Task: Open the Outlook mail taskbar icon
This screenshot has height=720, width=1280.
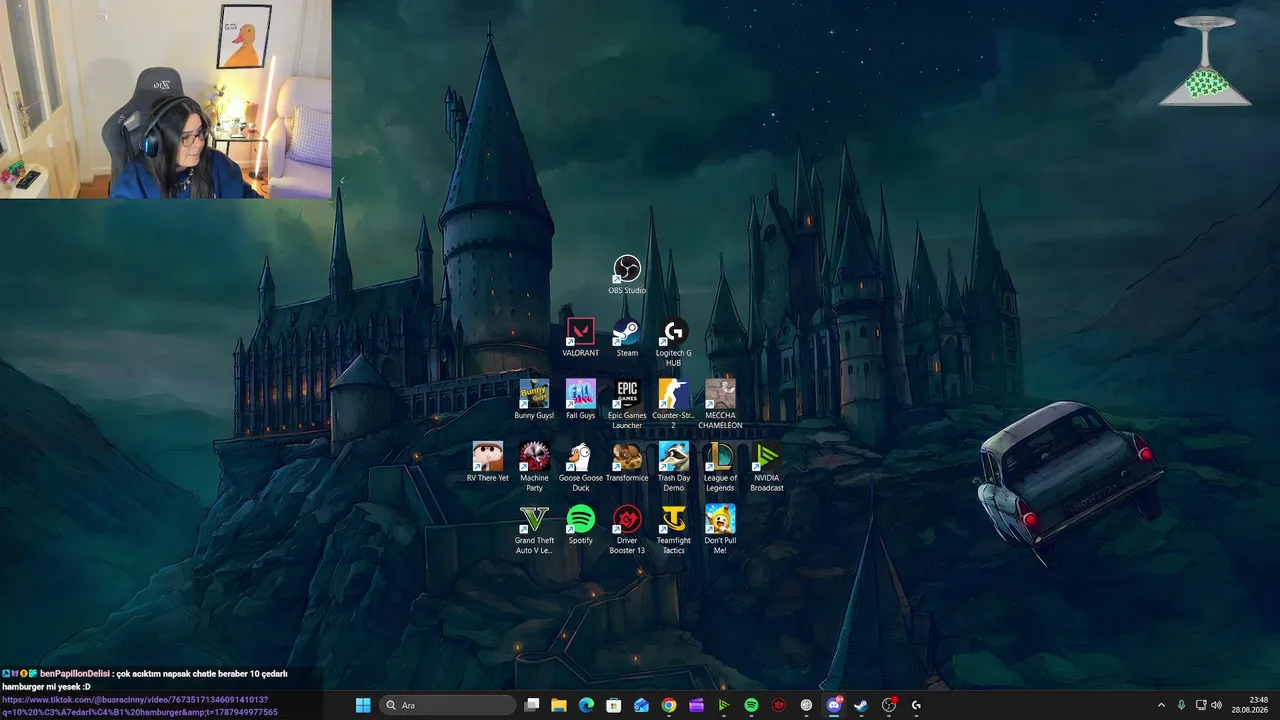Action: 642,705
